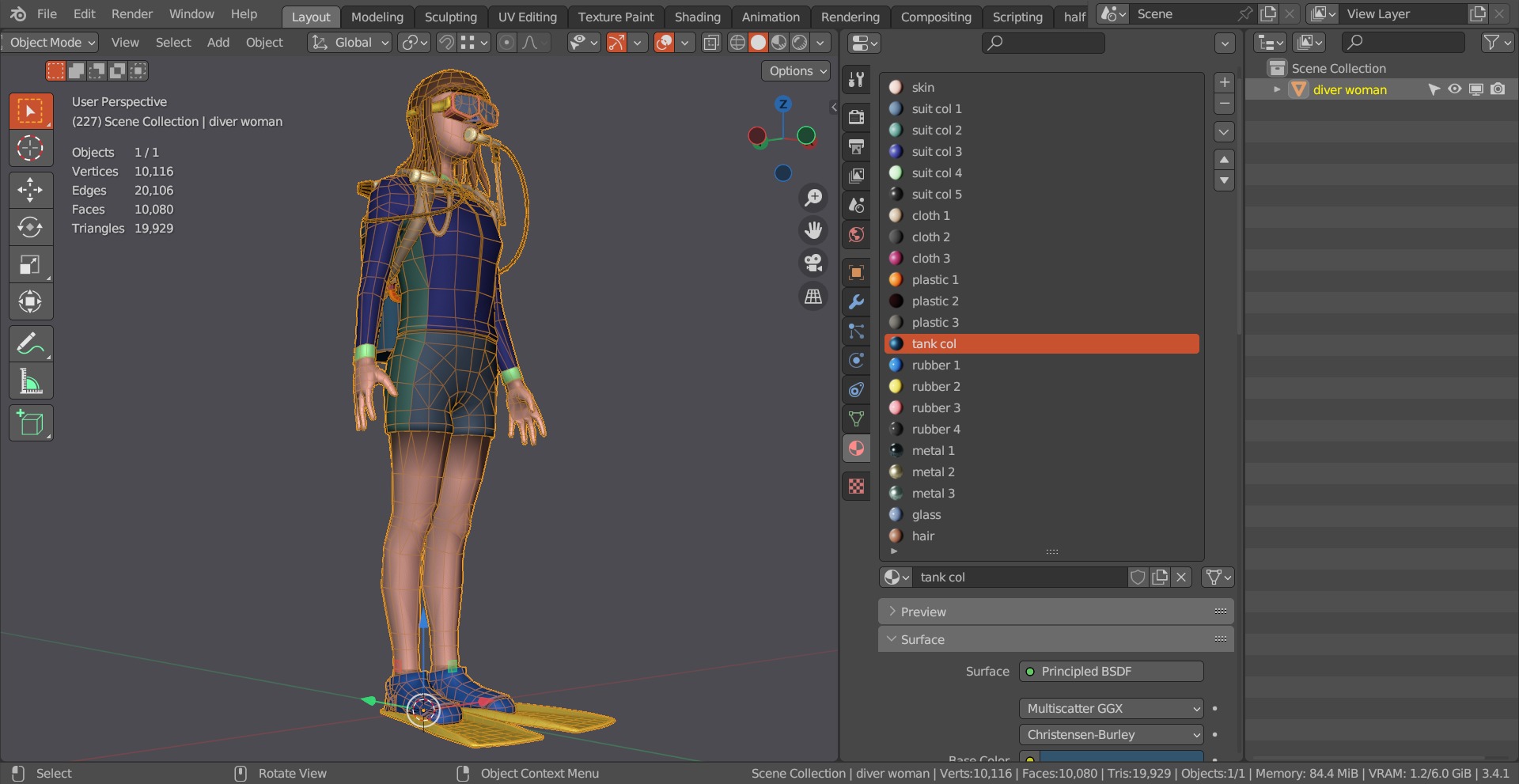This screenshot has width=1519, height=784.
Task: Switch to material preview shading
Action: pyautogui.click(x=778, y=42)
